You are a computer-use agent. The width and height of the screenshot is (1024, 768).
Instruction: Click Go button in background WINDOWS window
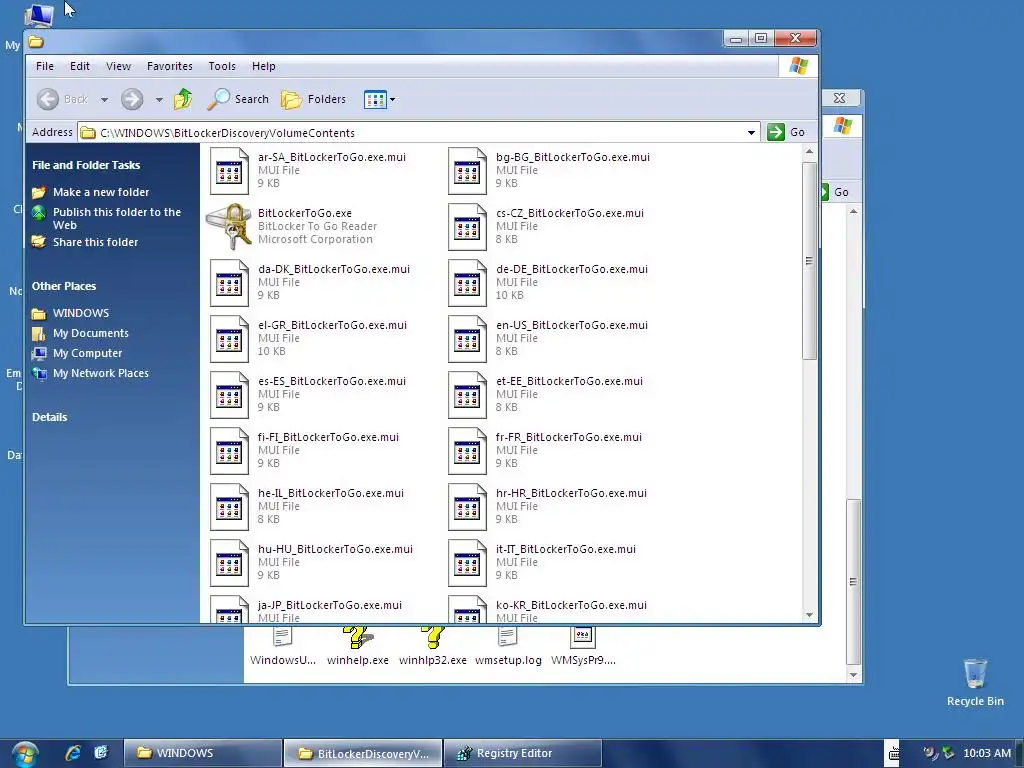[835, 192]
